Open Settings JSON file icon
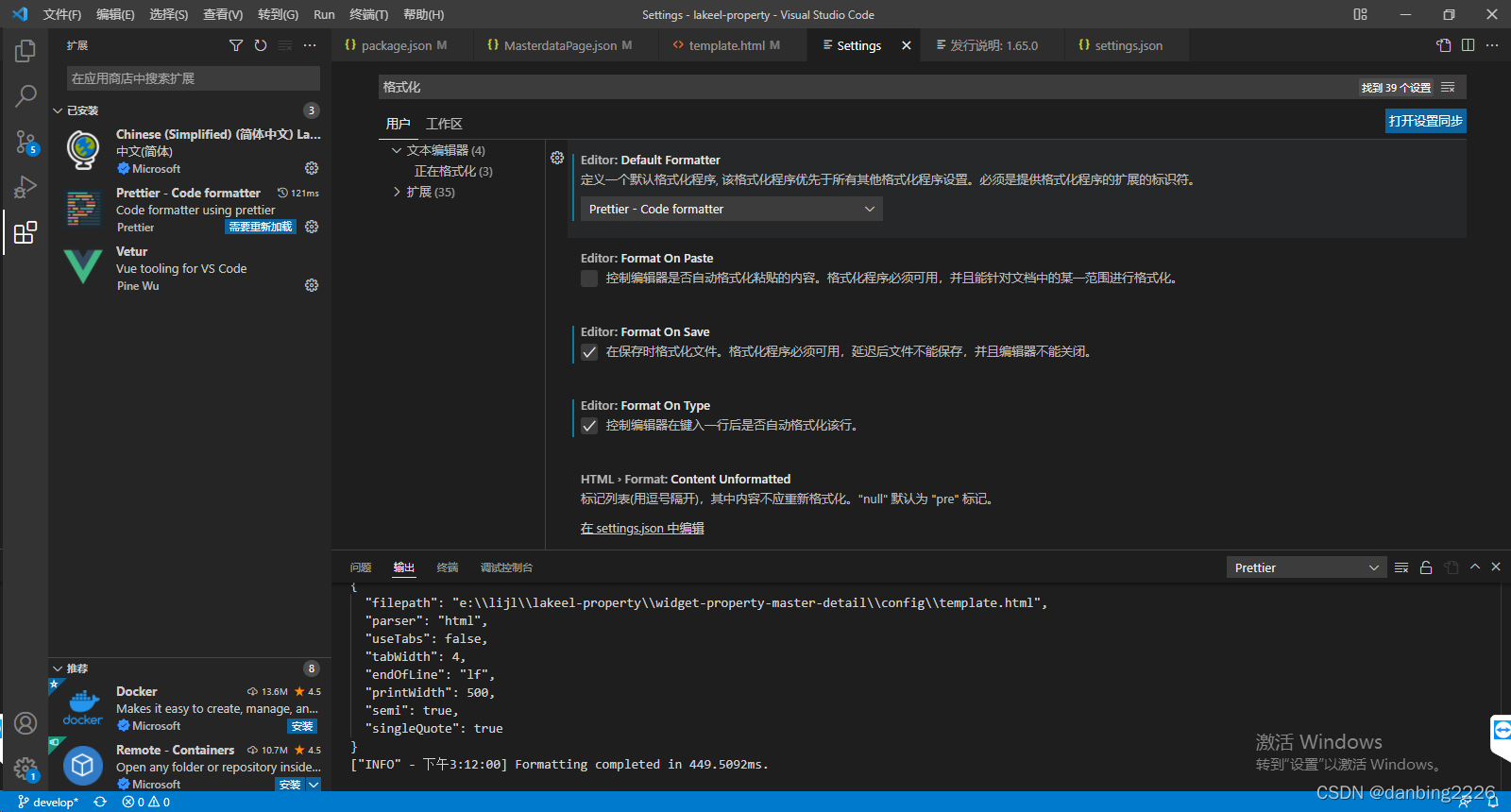 (1443, 45)
